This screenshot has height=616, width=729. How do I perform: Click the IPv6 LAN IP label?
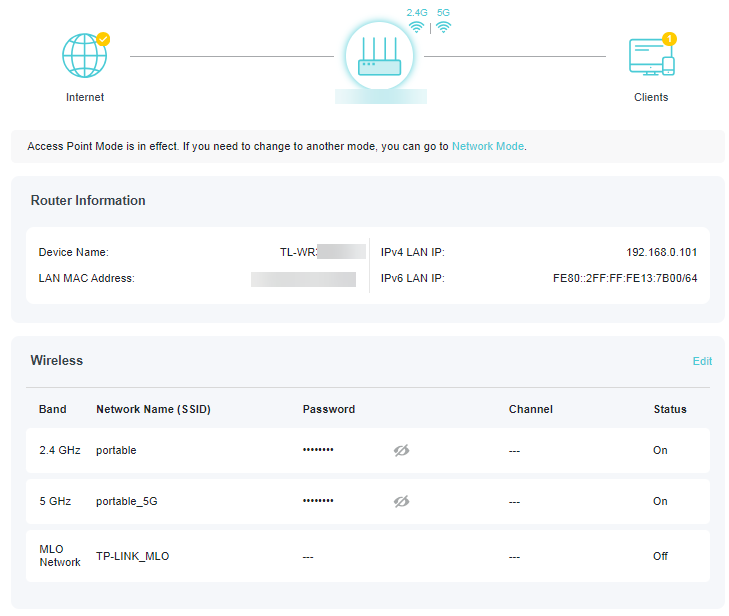tap(412, 278)
